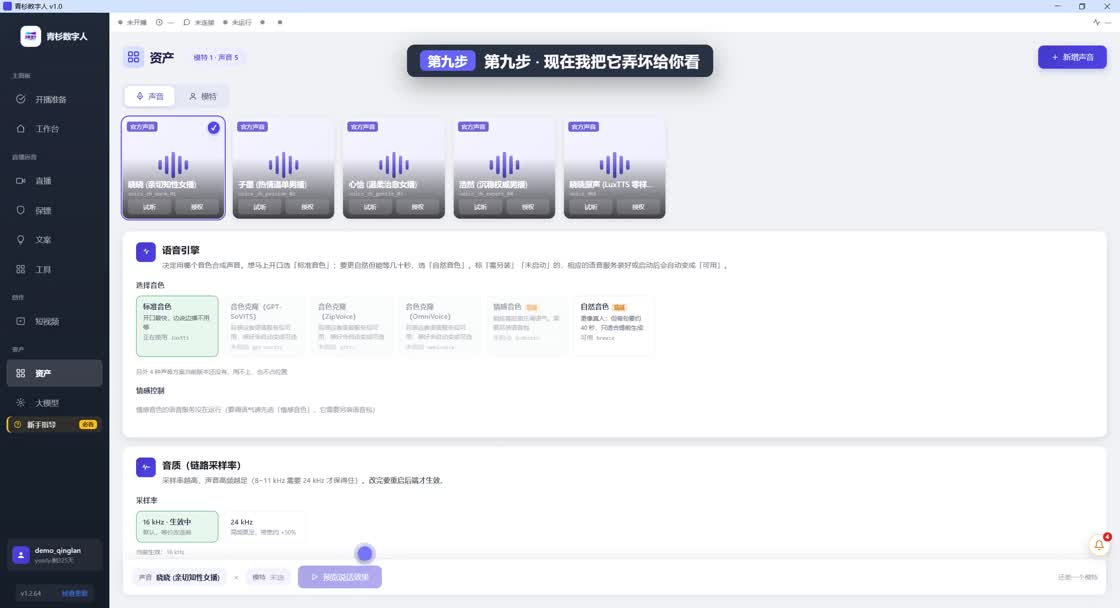Switch to the 声音 tab
Screen dimensions: 1120x608
click(150, 96)
